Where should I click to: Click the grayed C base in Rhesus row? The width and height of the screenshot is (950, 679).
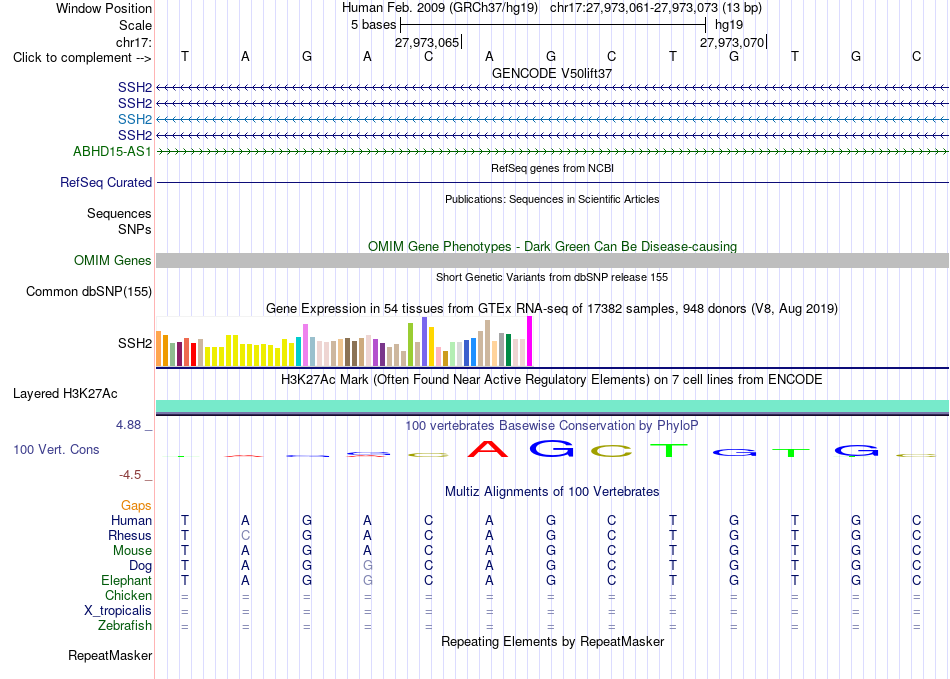coord(245,535)
